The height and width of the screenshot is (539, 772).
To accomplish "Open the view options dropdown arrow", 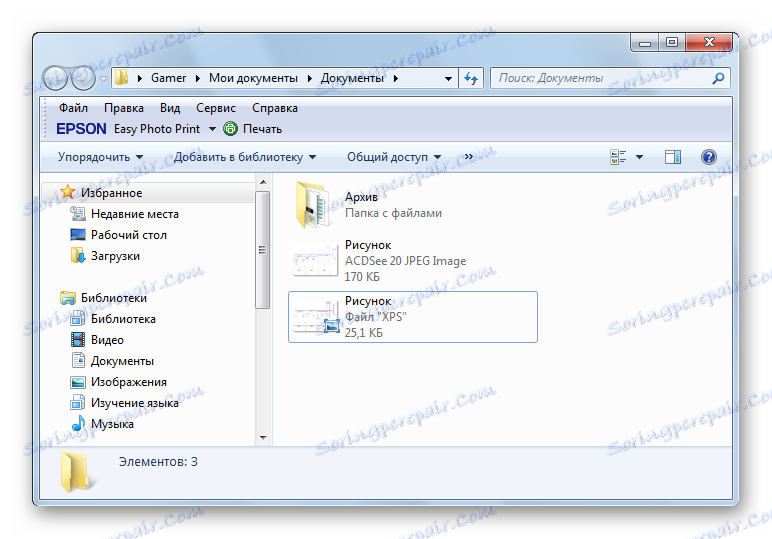I will (x=639, y=157).
